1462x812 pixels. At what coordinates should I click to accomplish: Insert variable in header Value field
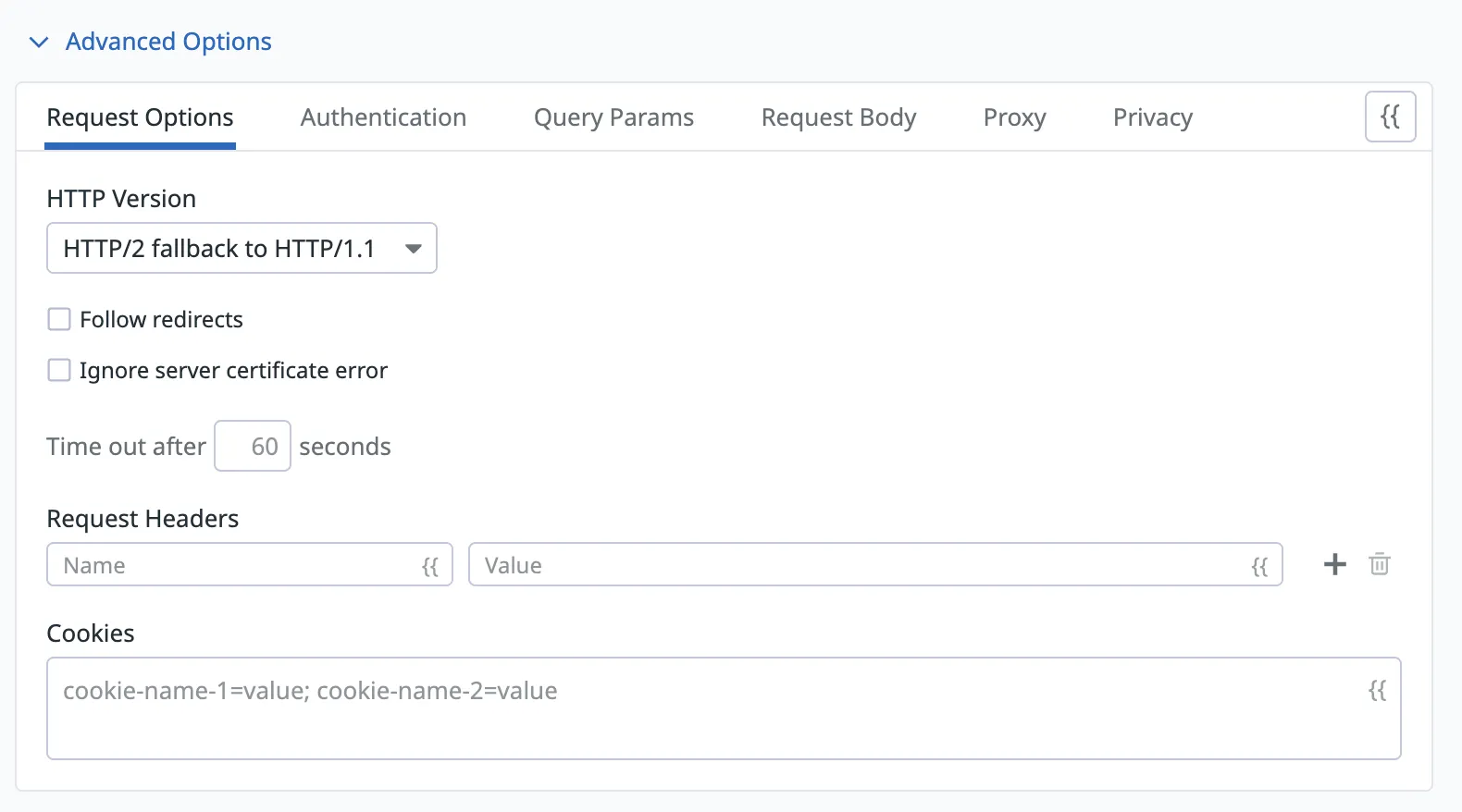coord(1259,566)
